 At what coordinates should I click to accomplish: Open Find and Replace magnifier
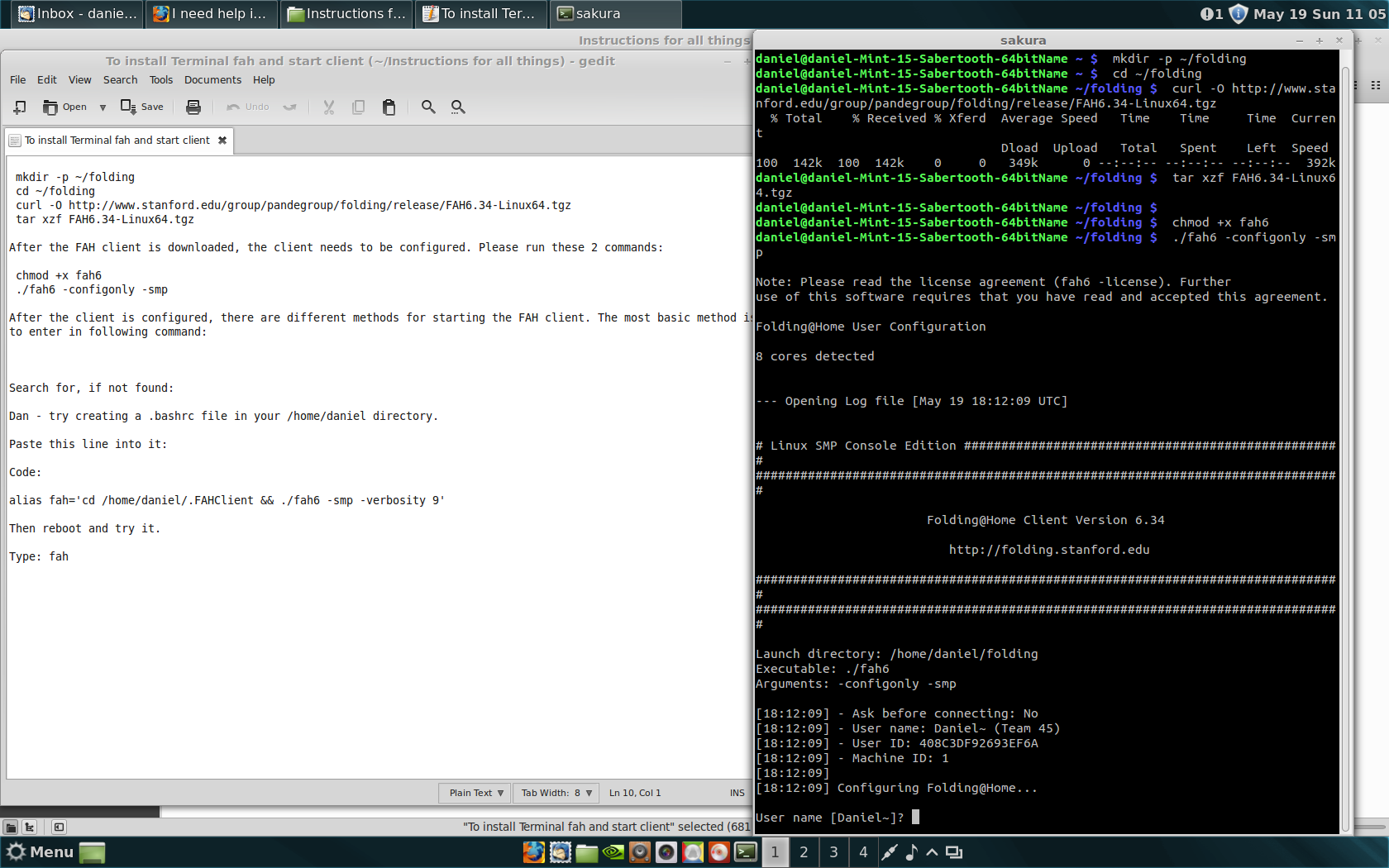pyautogui.click(x=458, y=107)
